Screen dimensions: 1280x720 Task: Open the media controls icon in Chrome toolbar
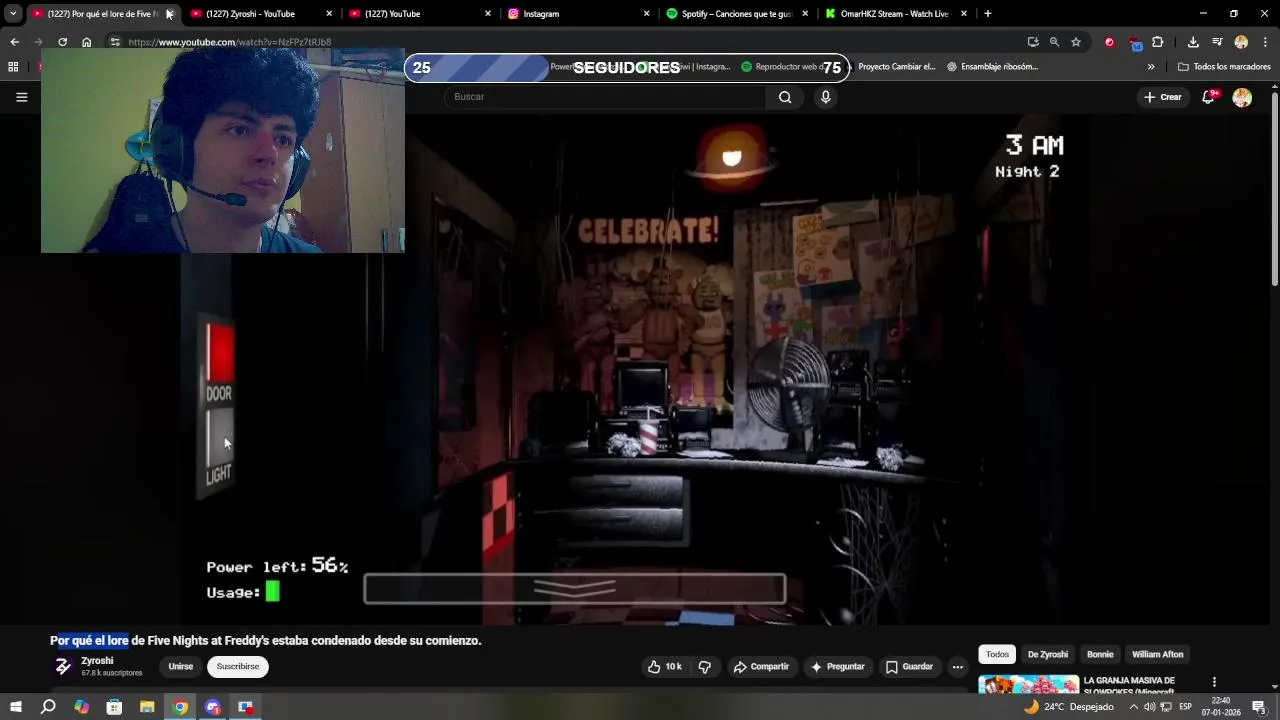[1217, 42]
